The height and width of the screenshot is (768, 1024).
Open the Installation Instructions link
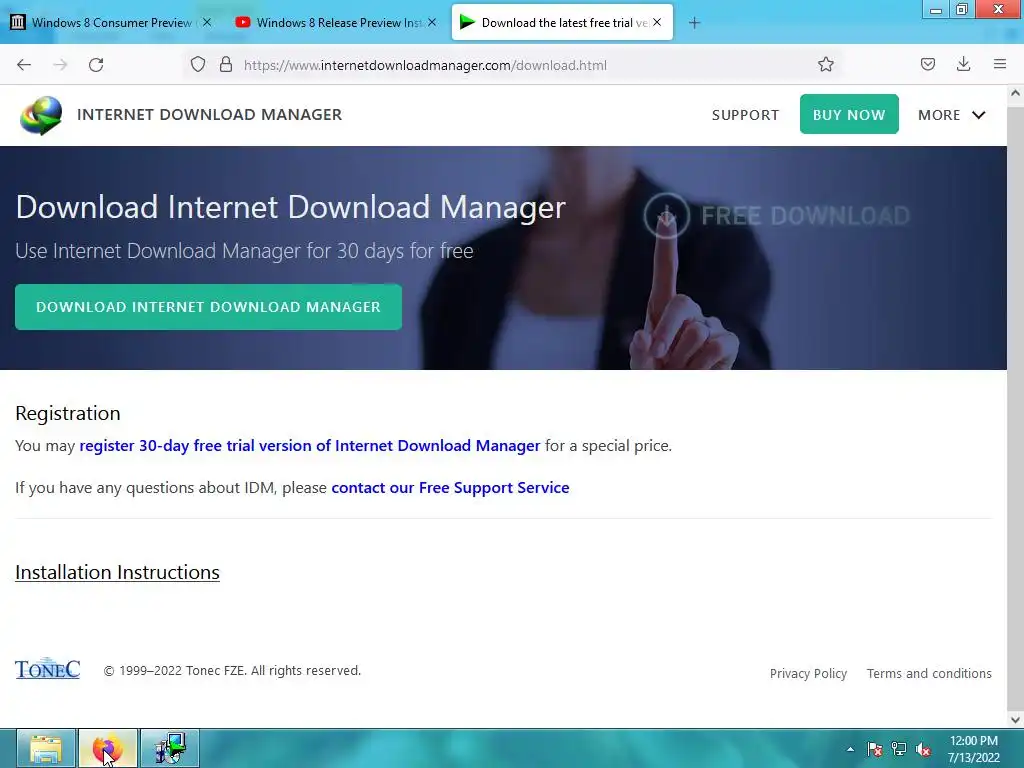pos(118,572)
